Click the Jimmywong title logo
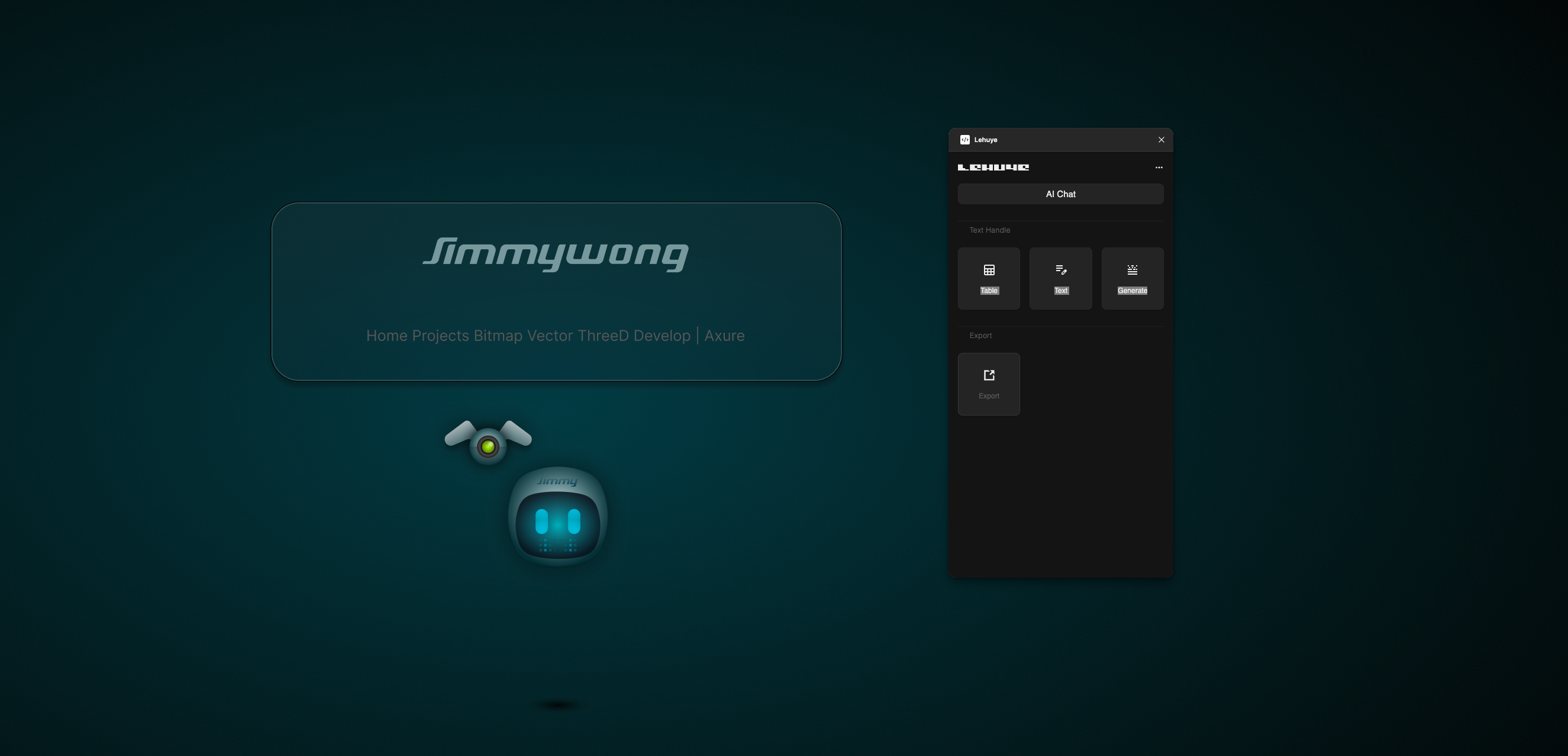This screenshot has width=1568, height=756. point(556,253)
